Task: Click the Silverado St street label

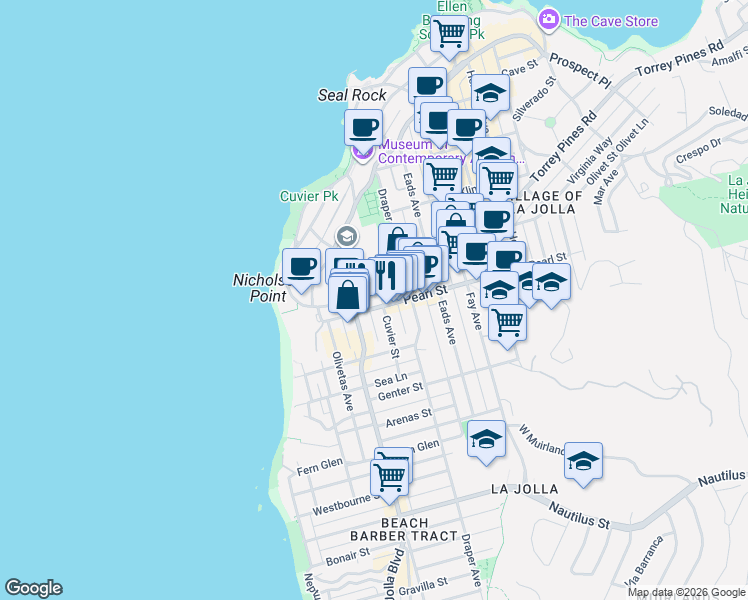Action: tap(534, 98)
